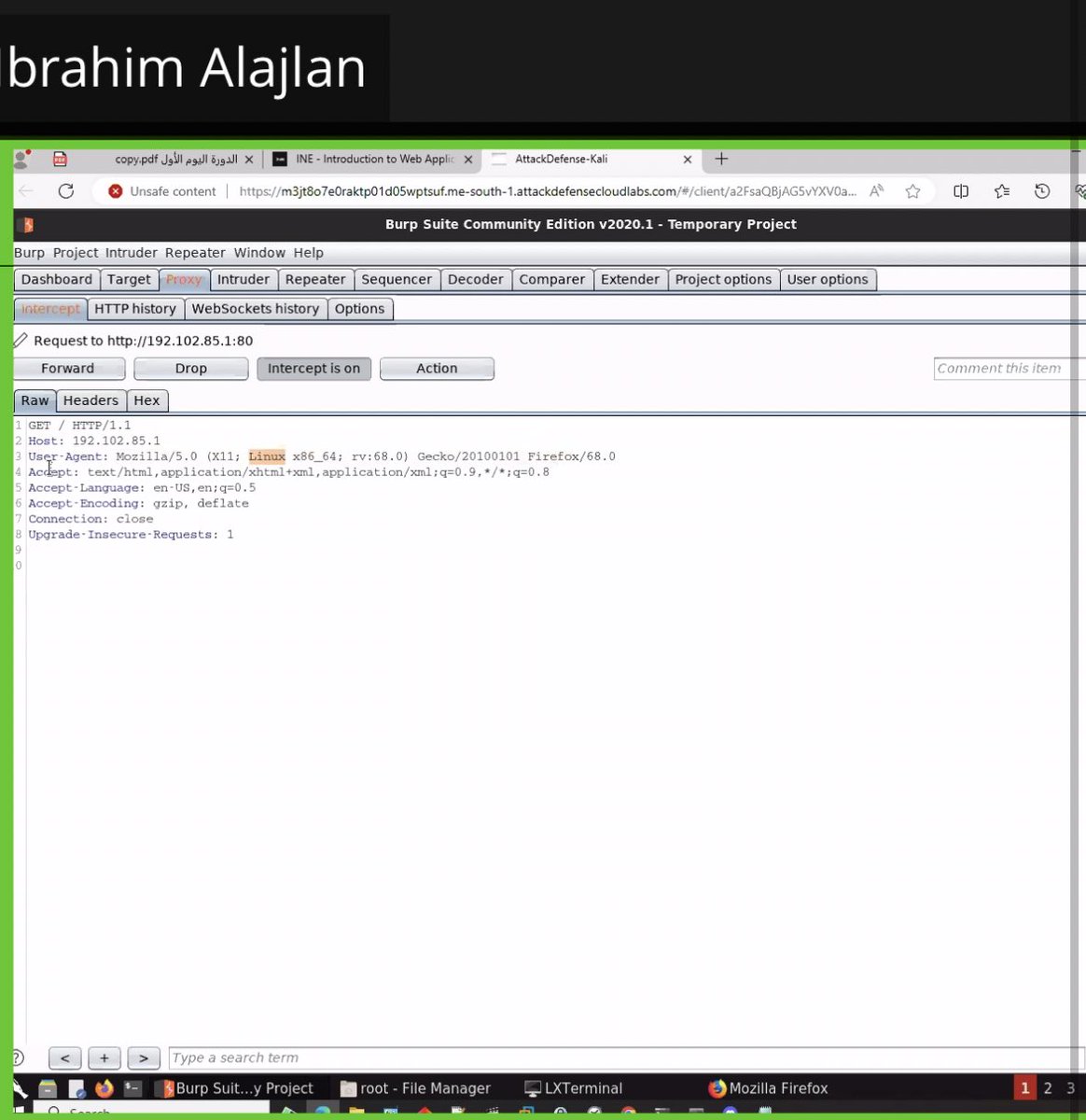1086x1120 pixels.
Task: Switch to the Dashboard tab
Action: point(57,280)
